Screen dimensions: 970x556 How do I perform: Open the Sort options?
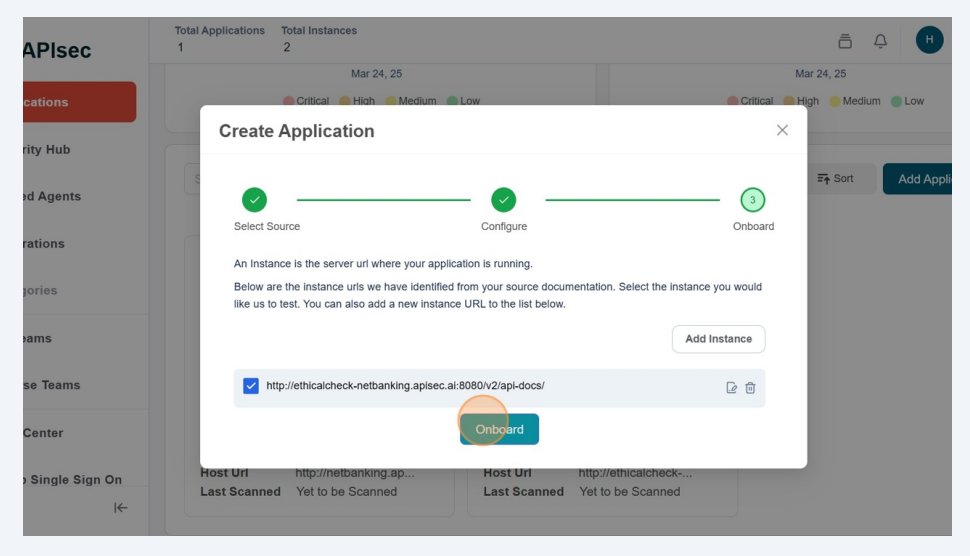(x=836, y=179)
